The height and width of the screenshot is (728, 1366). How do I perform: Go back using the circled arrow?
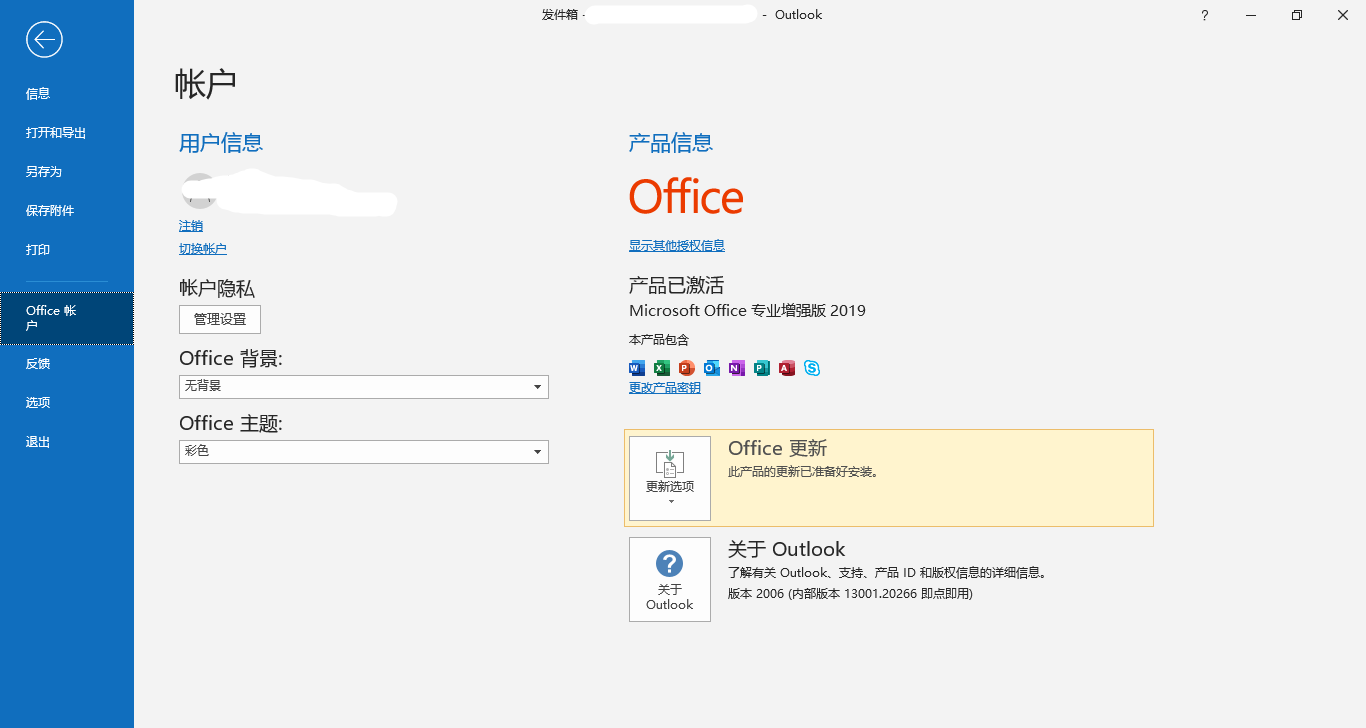(45, 39)
